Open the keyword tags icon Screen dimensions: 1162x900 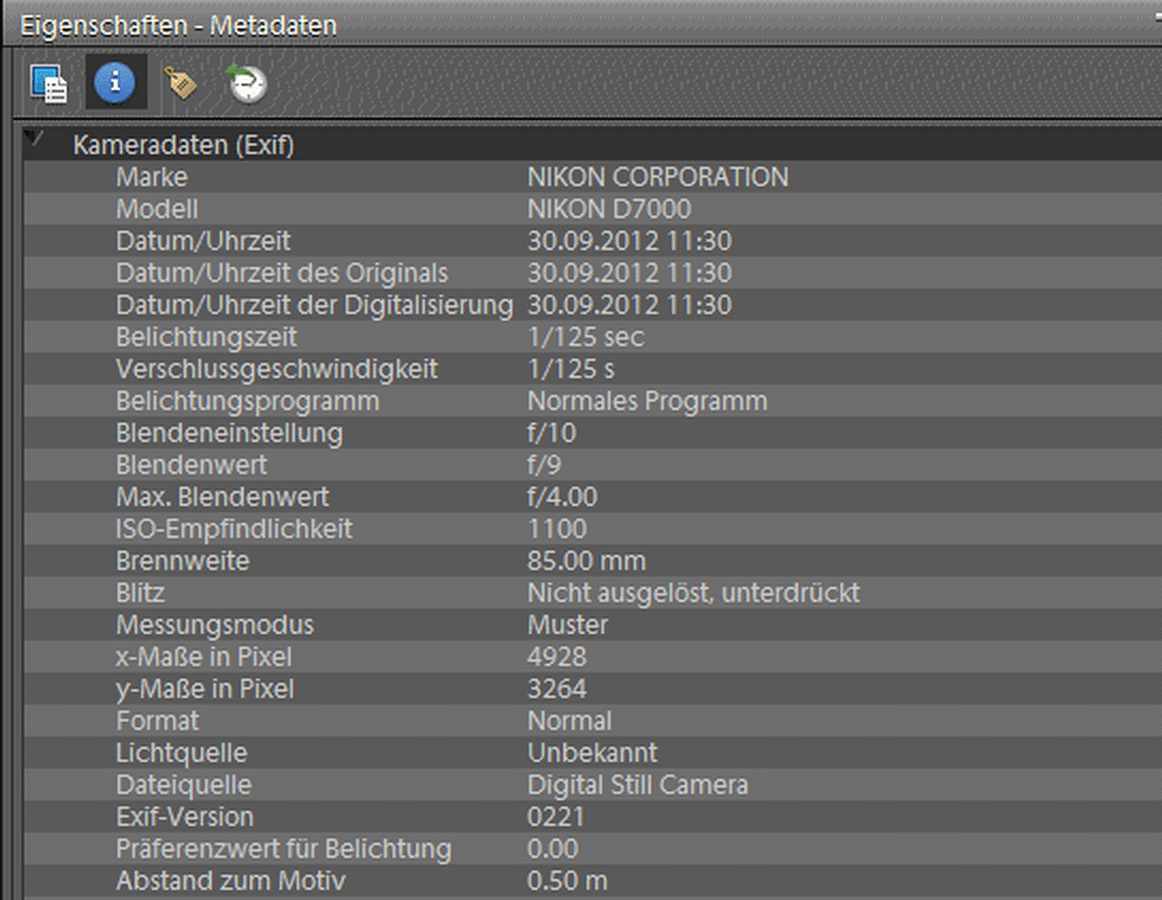(x=180, y=82)
